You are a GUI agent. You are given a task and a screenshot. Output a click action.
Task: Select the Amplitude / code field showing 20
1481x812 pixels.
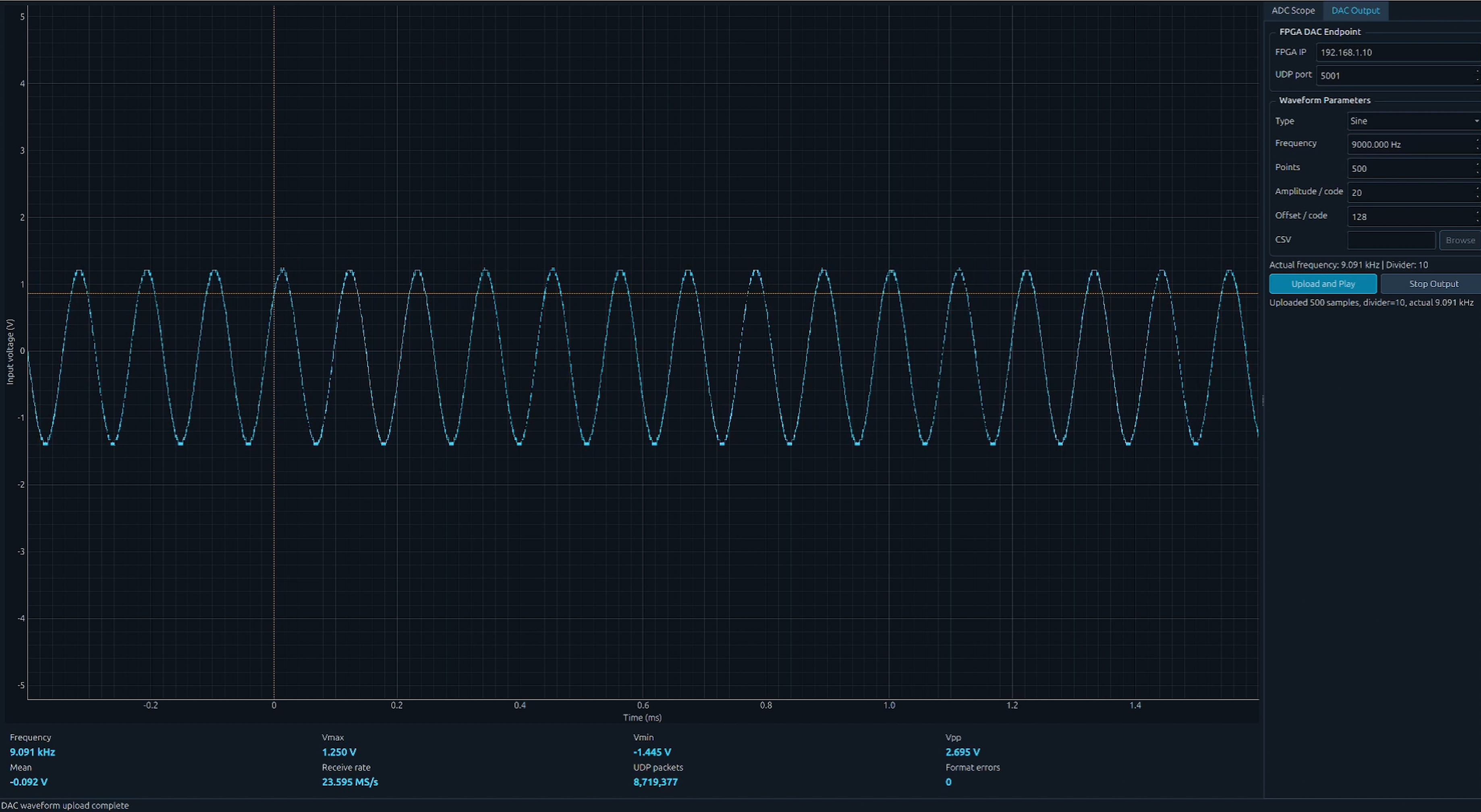[x=1414, y=193]
